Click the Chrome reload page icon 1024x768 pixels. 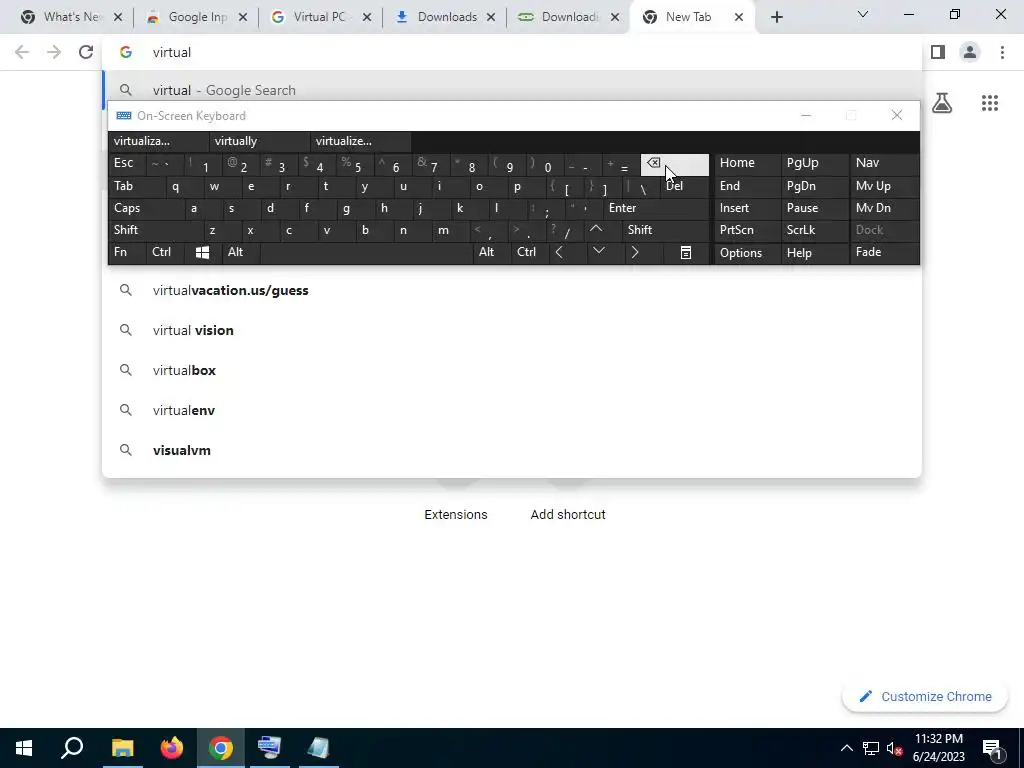[x=86, y=52]
